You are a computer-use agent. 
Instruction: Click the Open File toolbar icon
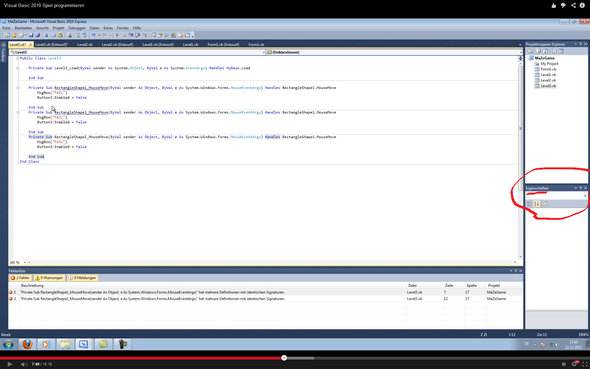[14, 35]
